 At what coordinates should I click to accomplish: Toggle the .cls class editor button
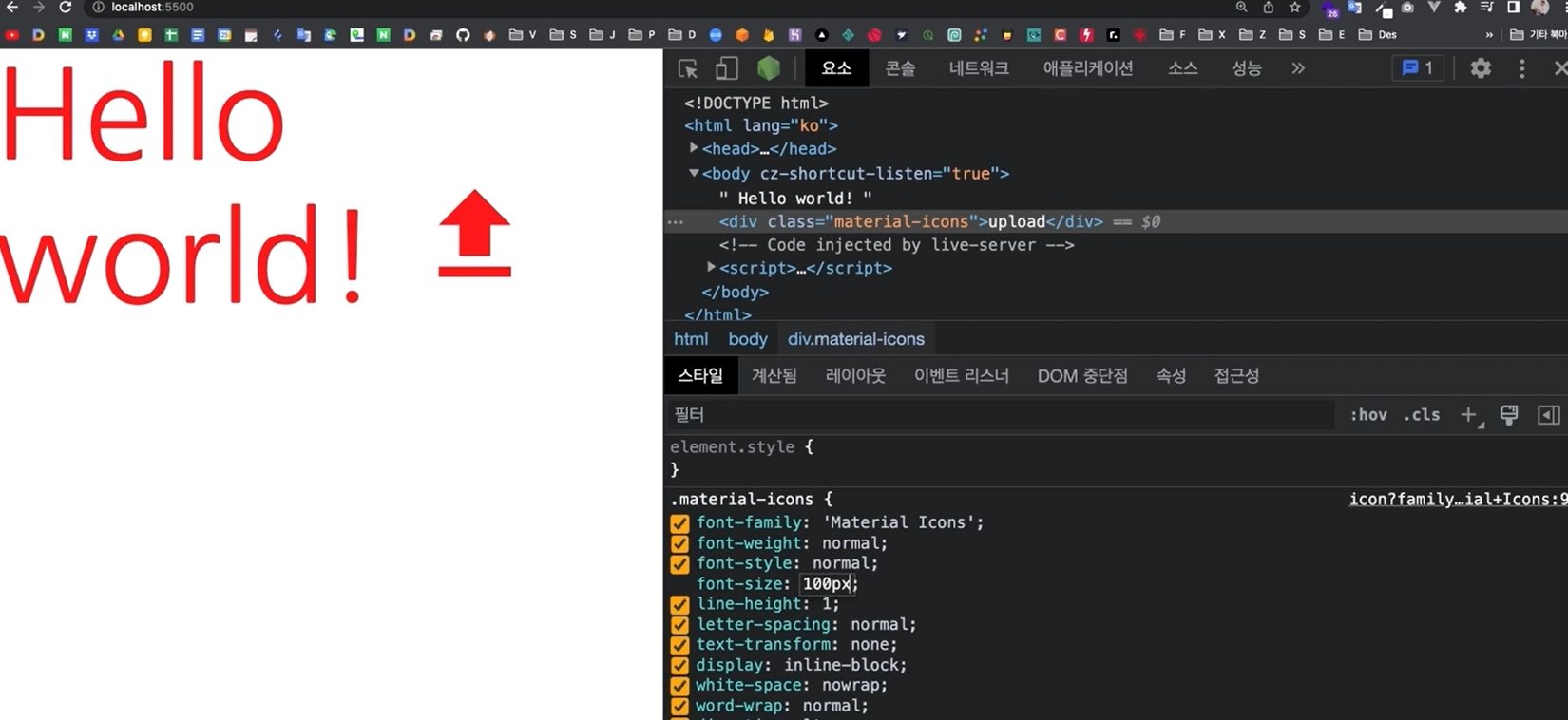1422,415
